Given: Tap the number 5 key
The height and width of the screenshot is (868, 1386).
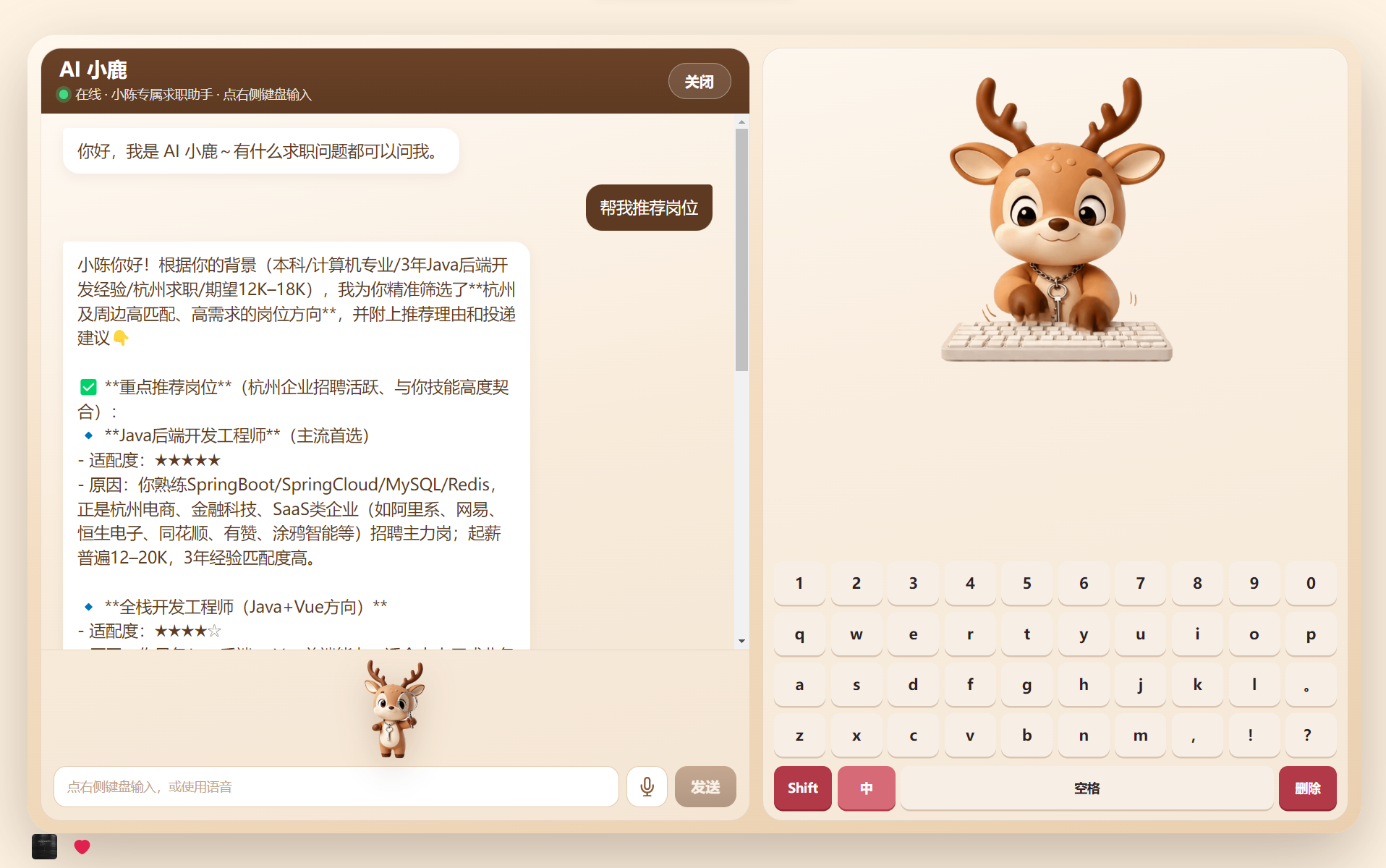Looking at the screenshot, I should point(1026,583).
